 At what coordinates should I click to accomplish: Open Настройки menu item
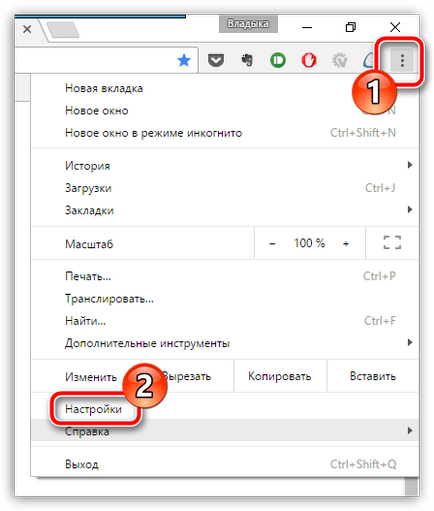pyautogui.click(x=225, y=409)
